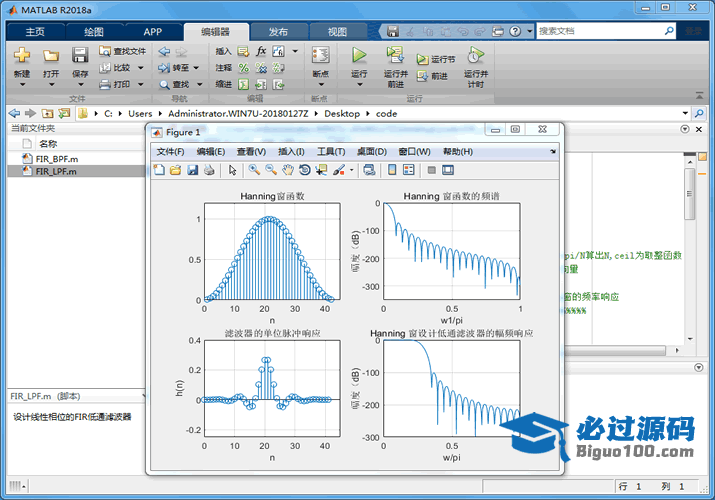Click Run and Time (运行并计时)

[476, 67]
